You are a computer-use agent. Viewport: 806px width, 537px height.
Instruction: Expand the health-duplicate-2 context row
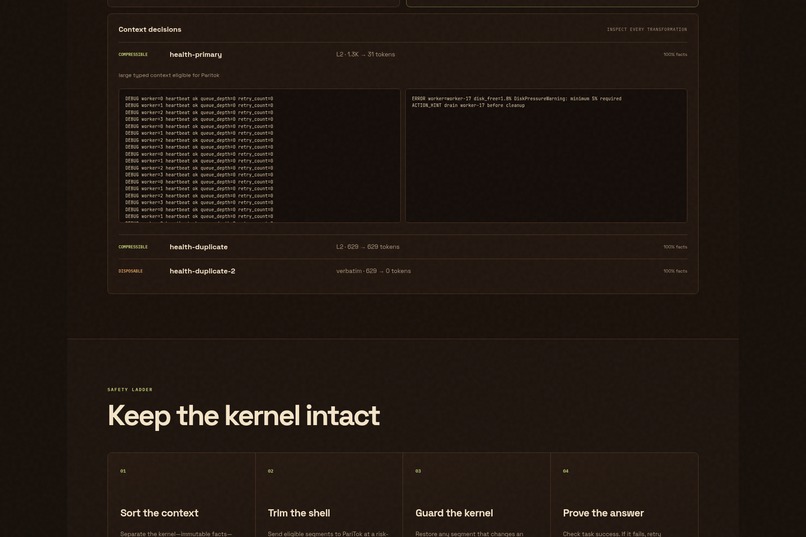(x=402, y=271)
